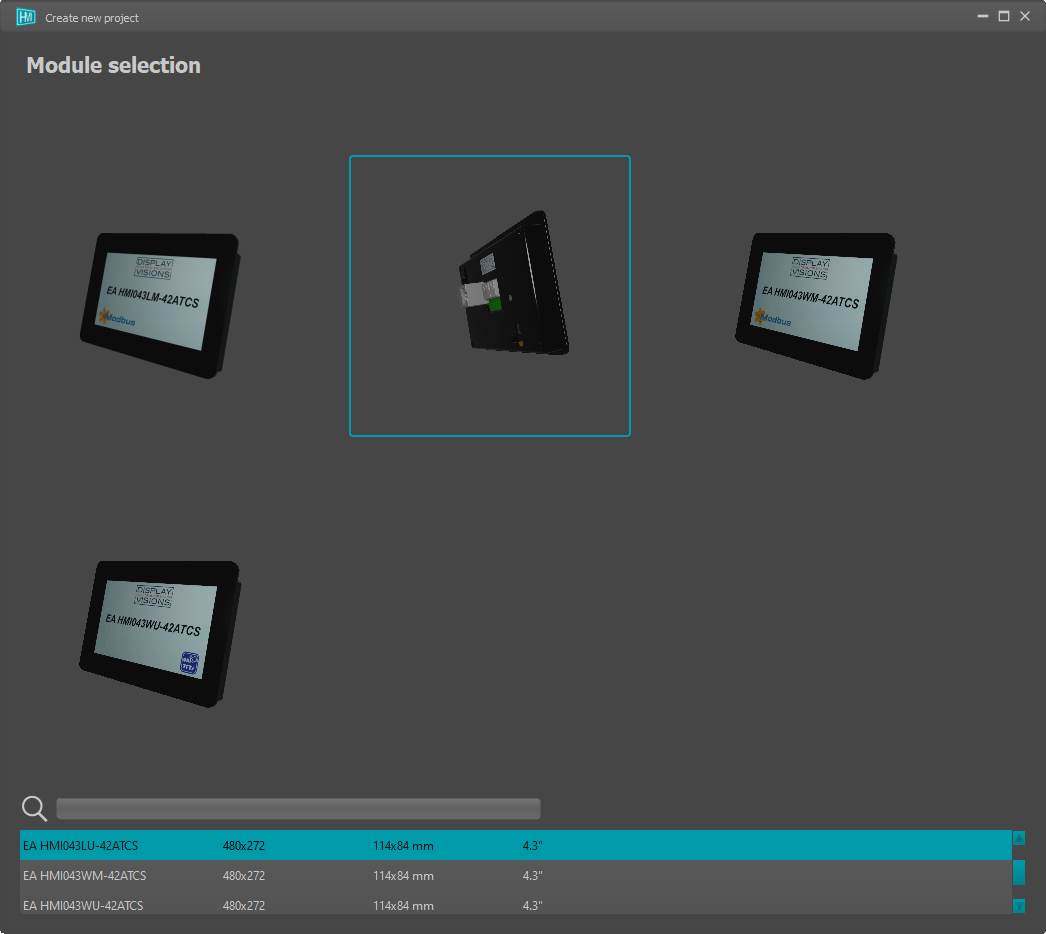The width and height of the screenshot is (1046, 934).
Task: Select the EA HMI043WM-42ATCS module thumbnail
Action: (x=816, y=305)
